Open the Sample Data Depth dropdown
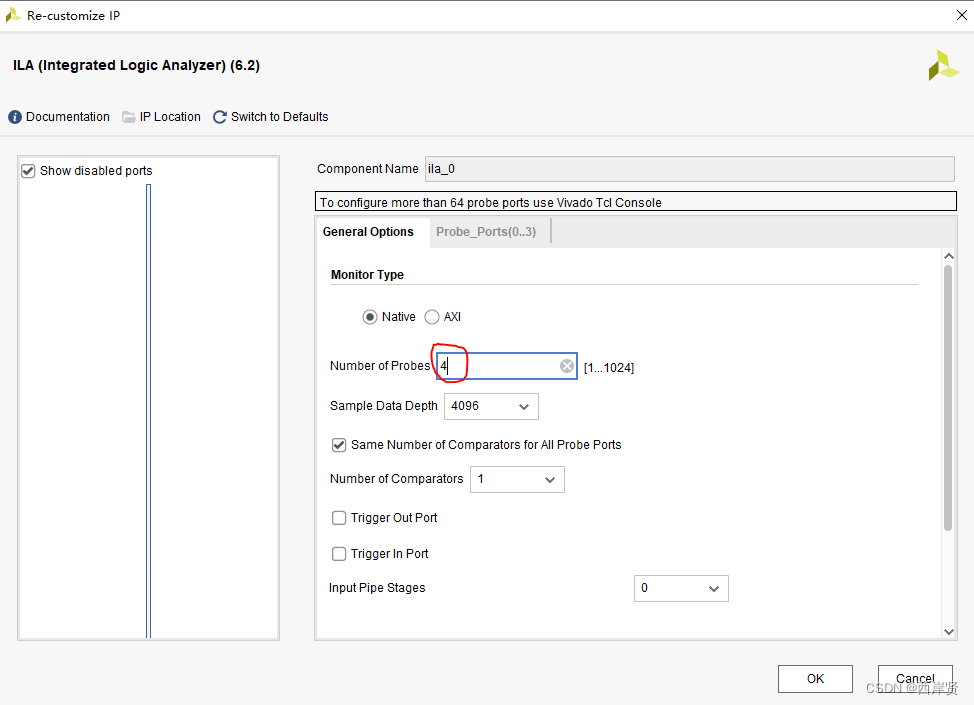This screenshot has height=705, width=974. tap(491, 406)
